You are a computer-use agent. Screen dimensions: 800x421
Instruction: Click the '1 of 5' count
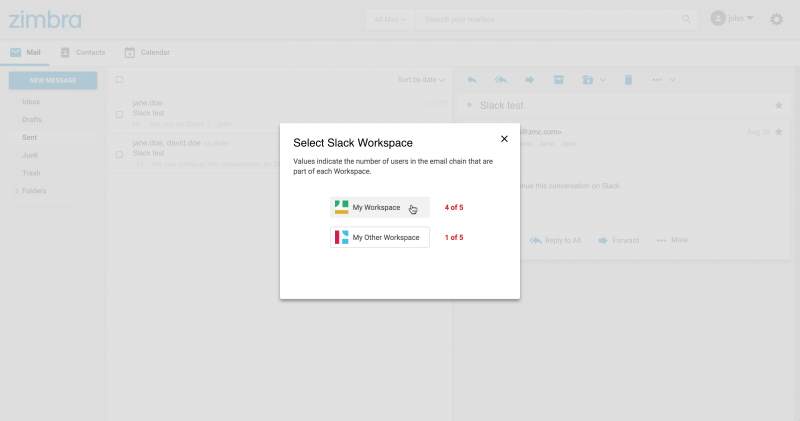pos(454,237)
